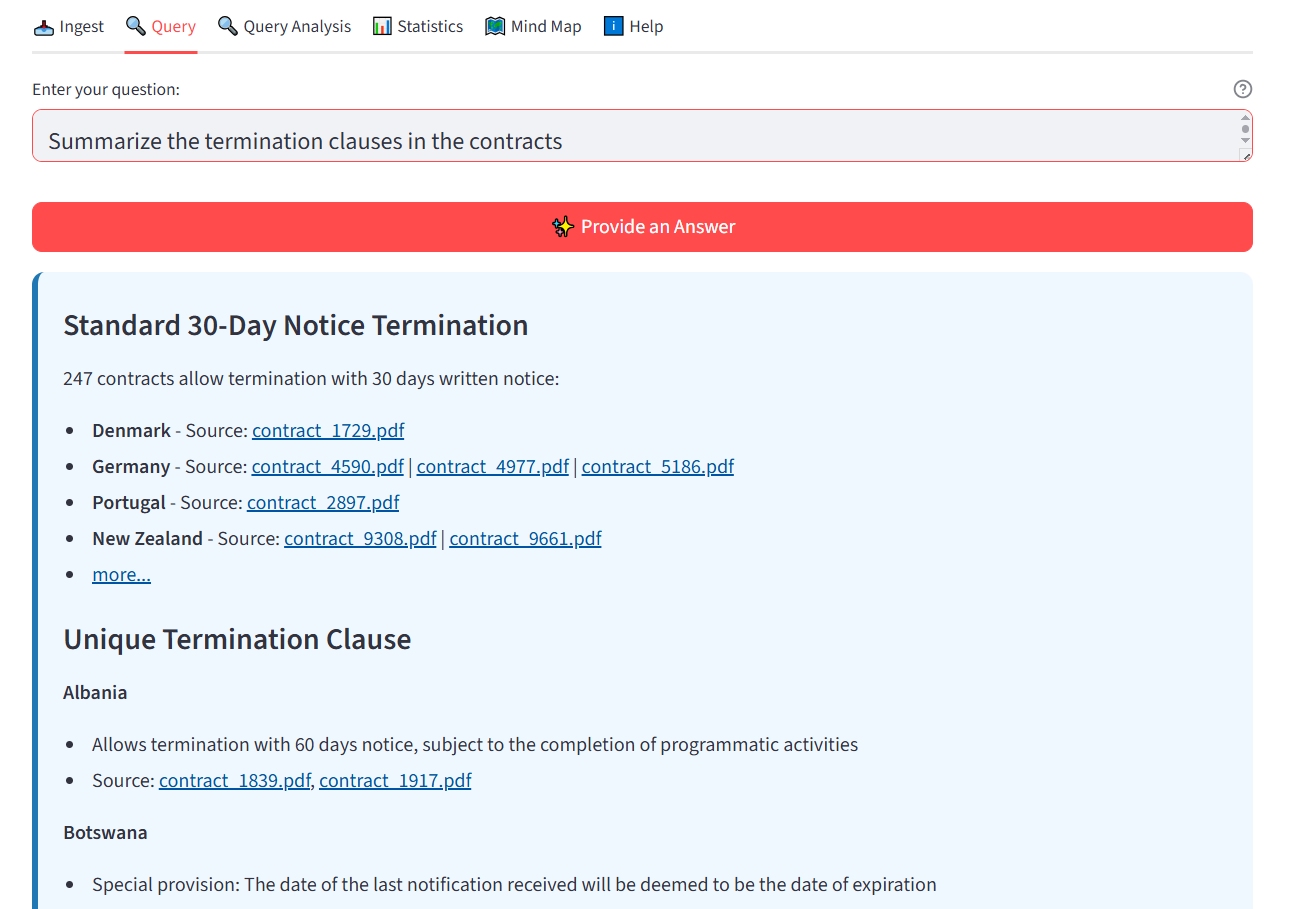
Task: Click the question box scroll-up arrow
Action: point(1244,118)
